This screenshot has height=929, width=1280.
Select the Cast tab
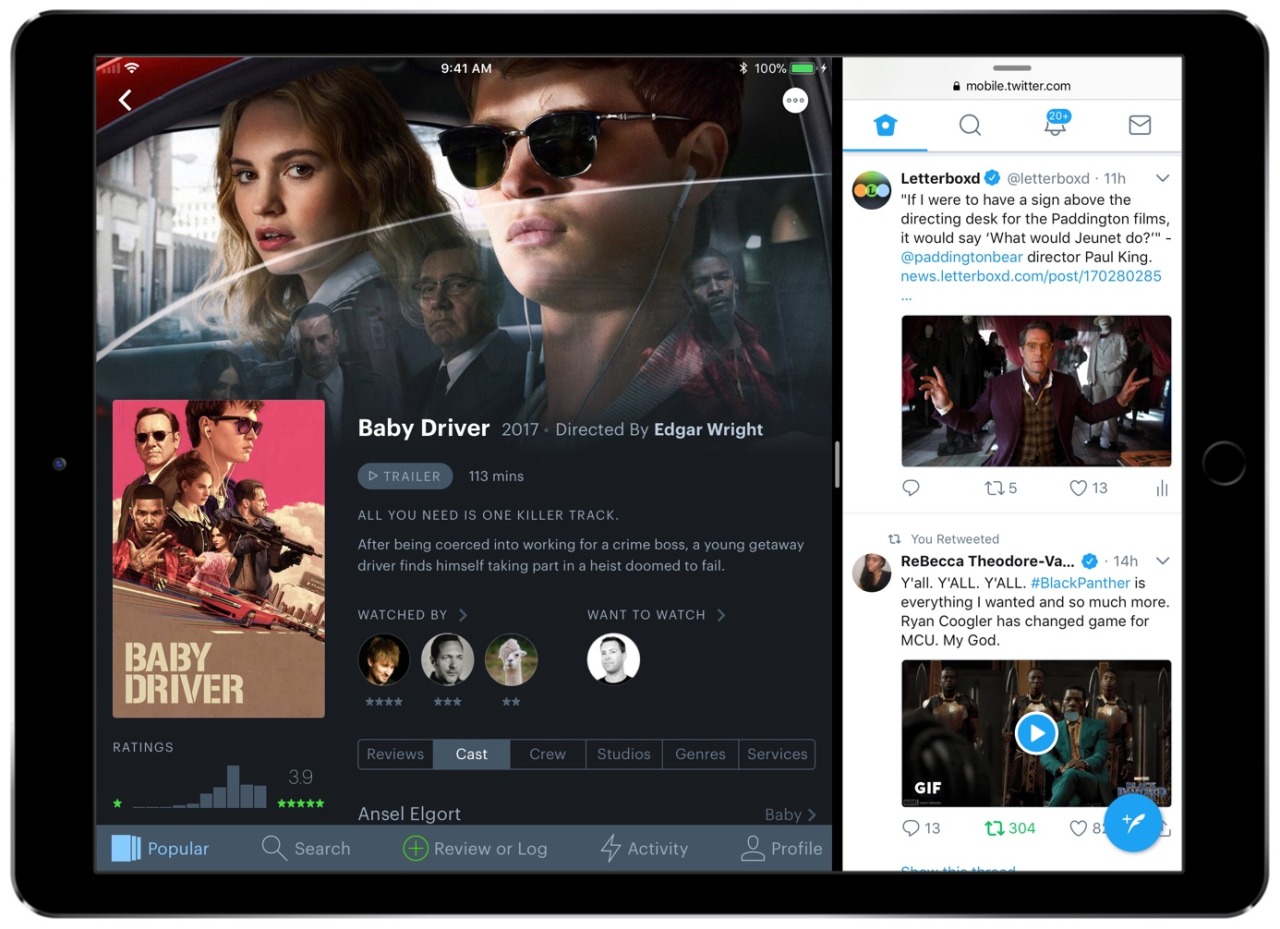pos(472,754)
